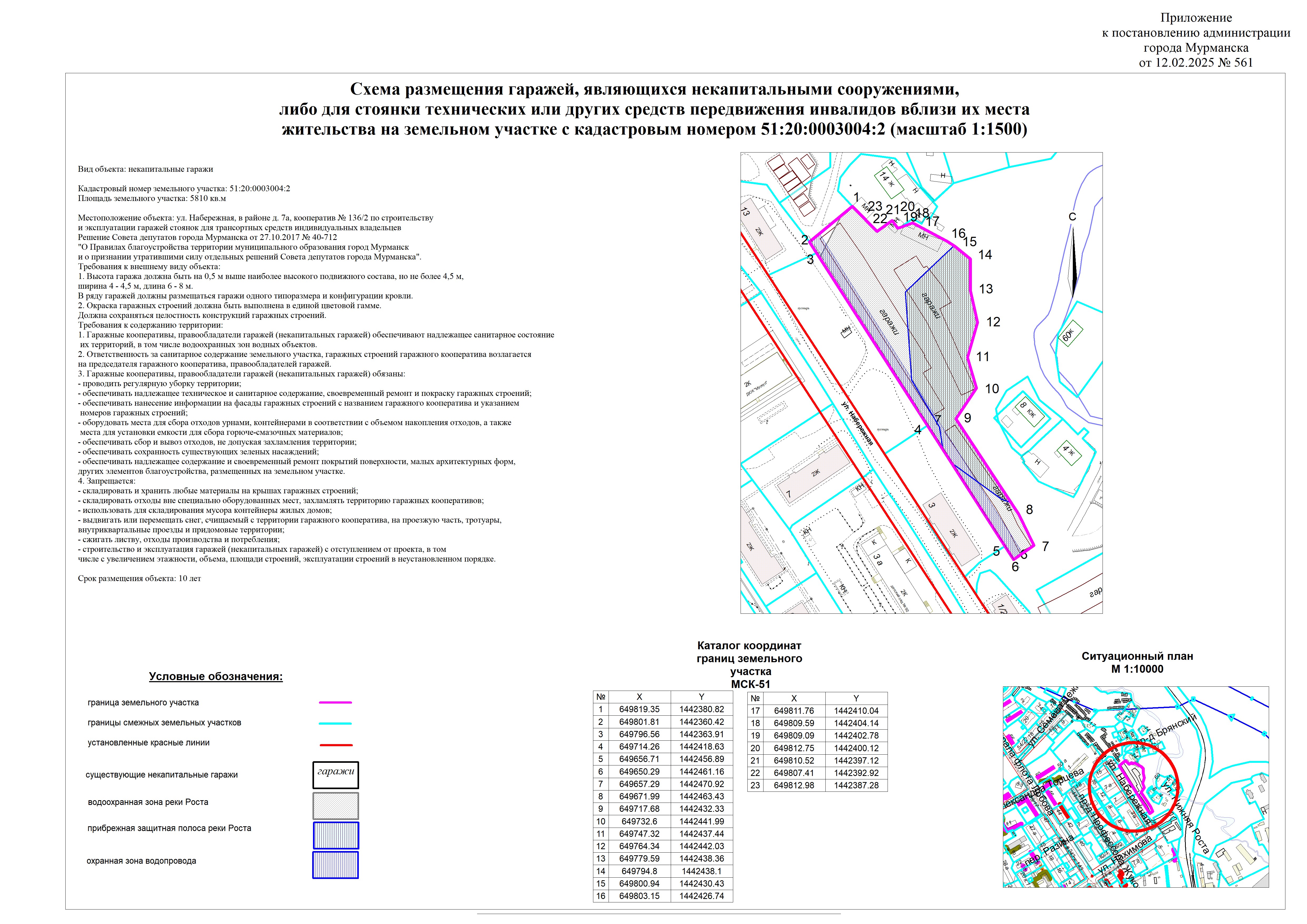The width and height of the screenshot is (1307, 924).
Task: Click the coastal protective strip legend box
Action: coord(335,835)
